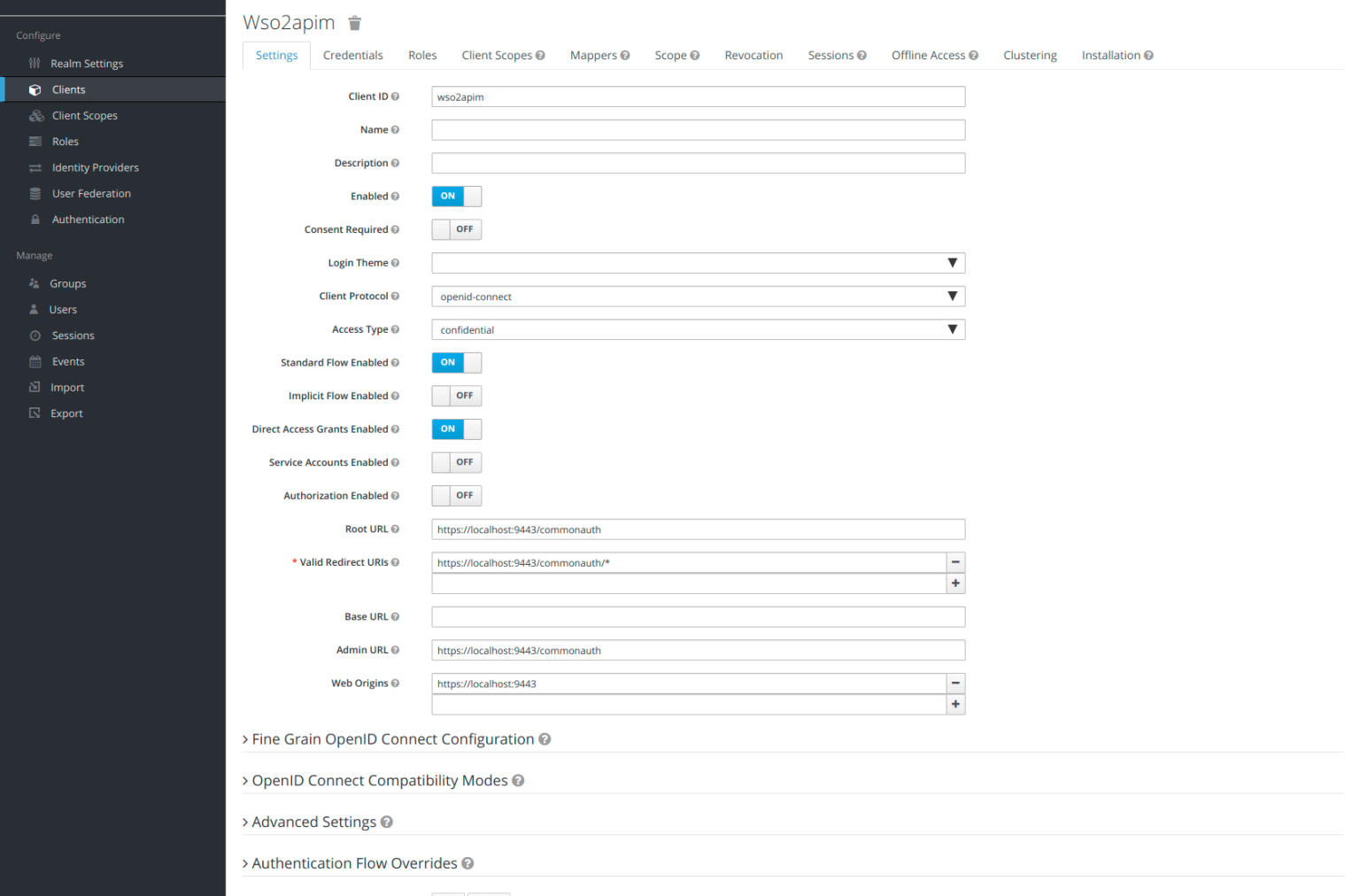Select the Clients sidebar icon

[35, 89]
